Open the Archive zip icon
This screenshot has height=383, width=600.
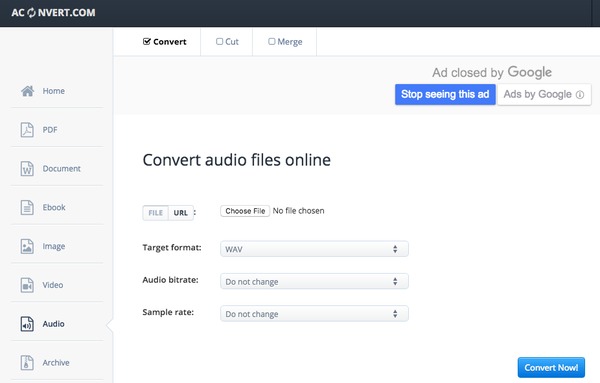pos(27,362)
